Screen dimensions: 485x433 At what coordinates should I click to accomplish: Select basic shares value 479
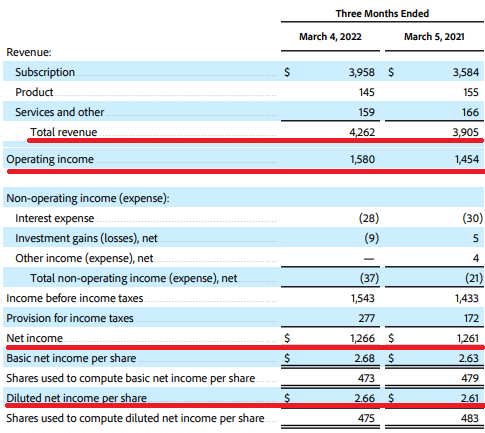[x=471, y=378]
